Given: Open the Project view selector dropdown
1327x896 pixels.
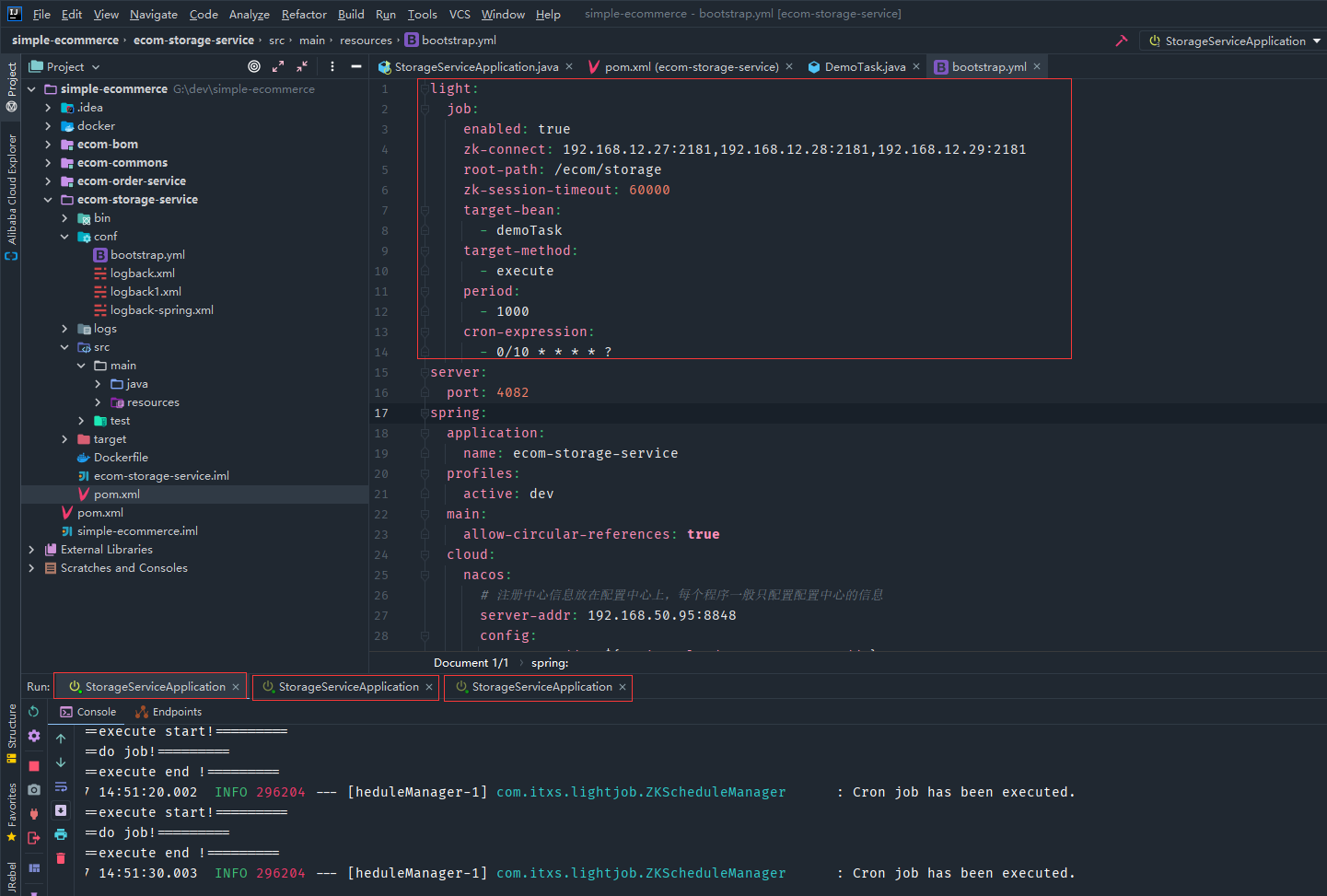Looking at the screenshot, I should point(64,66).
